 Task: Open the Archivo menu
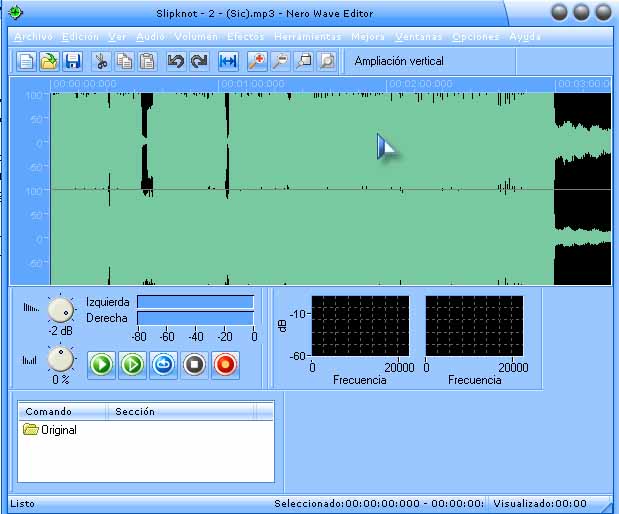pos(34,37)
